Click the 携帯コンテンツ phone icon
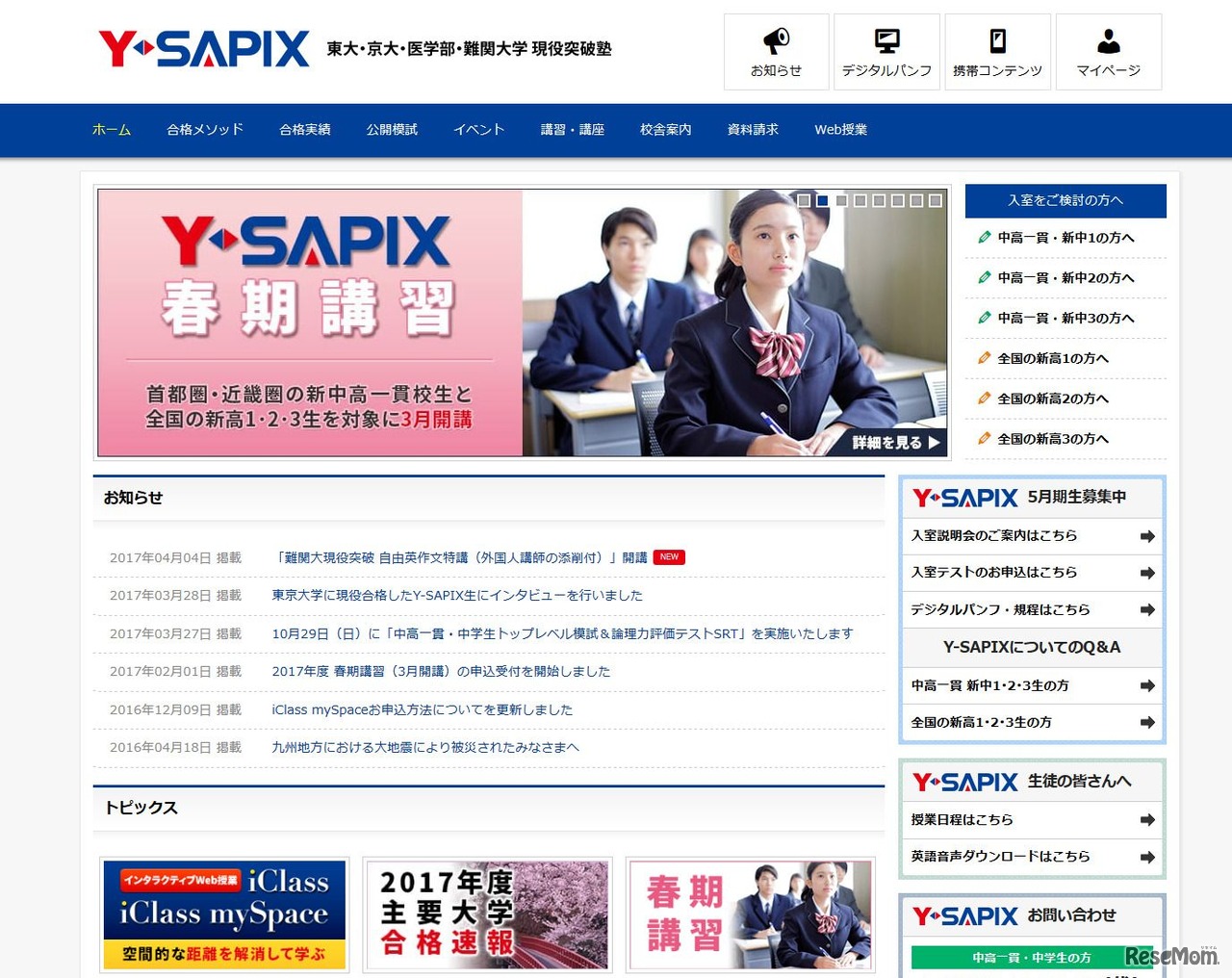1232x978 pixels. [998, 40]
